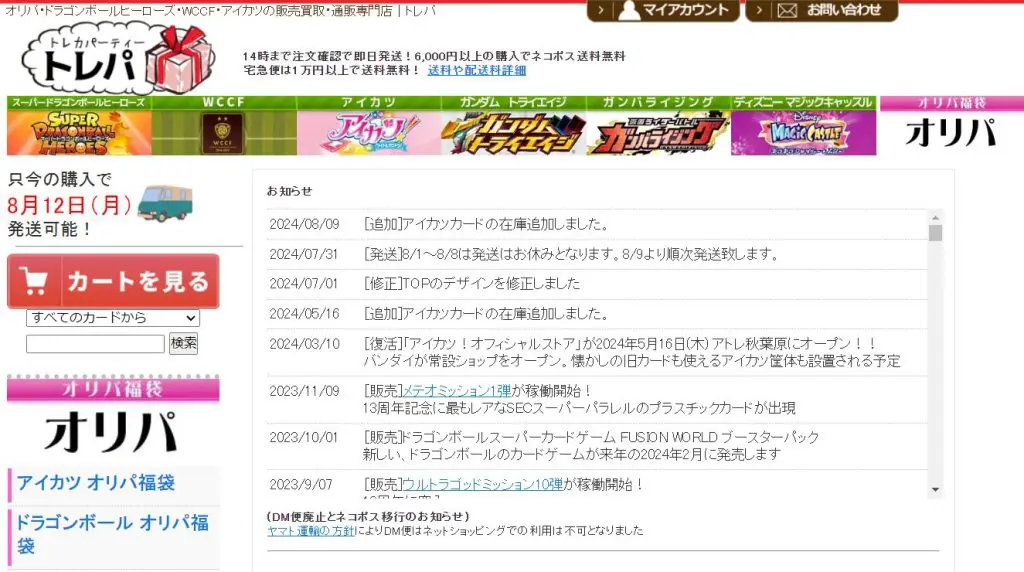This screenshot has width=1024, height=572.
Task: Open the Disney Magic Castle banner
Action: pos(803,125)
